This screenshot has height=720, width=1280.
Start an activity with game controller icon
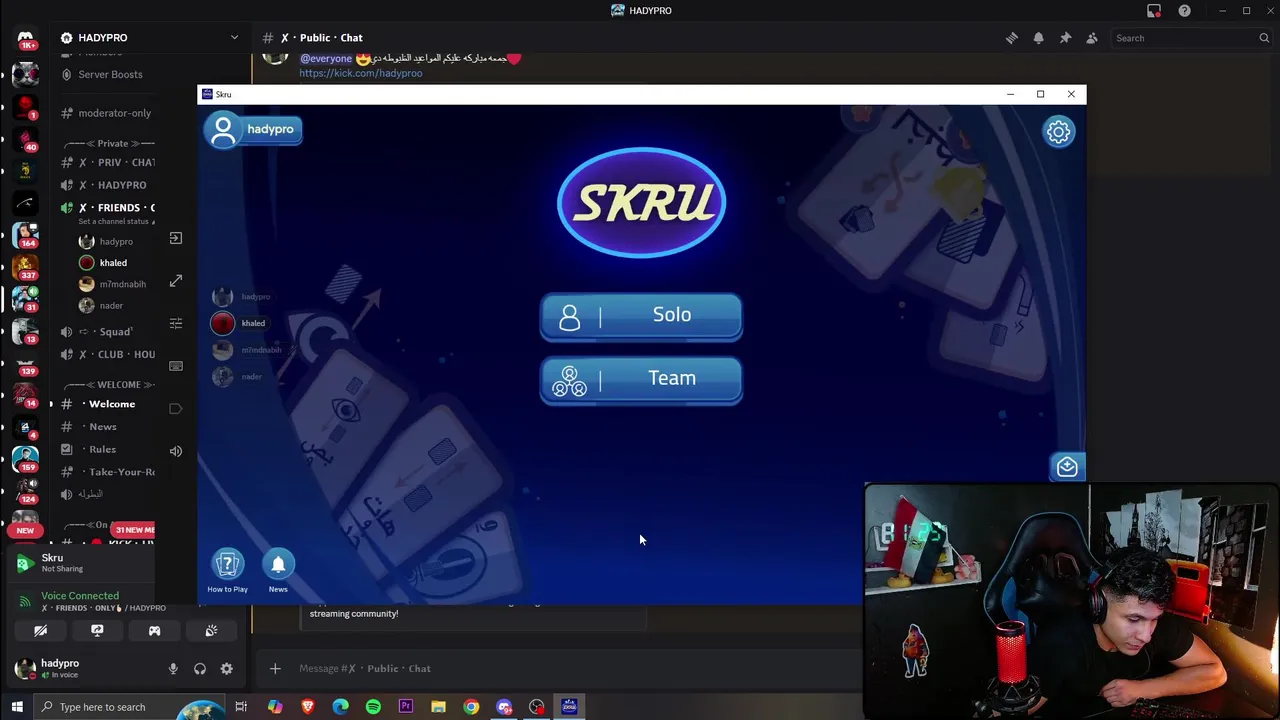tap(154, 631)
